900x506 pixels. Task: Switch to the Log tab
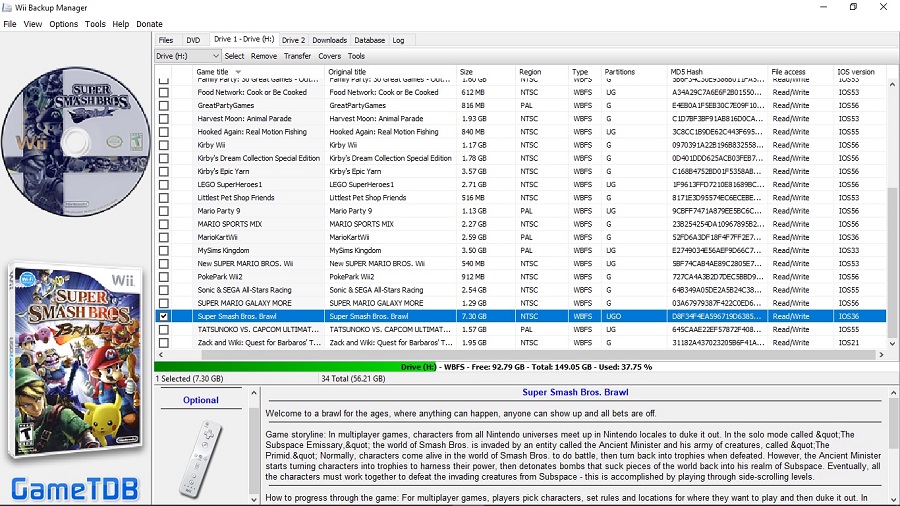click(398, 40)
